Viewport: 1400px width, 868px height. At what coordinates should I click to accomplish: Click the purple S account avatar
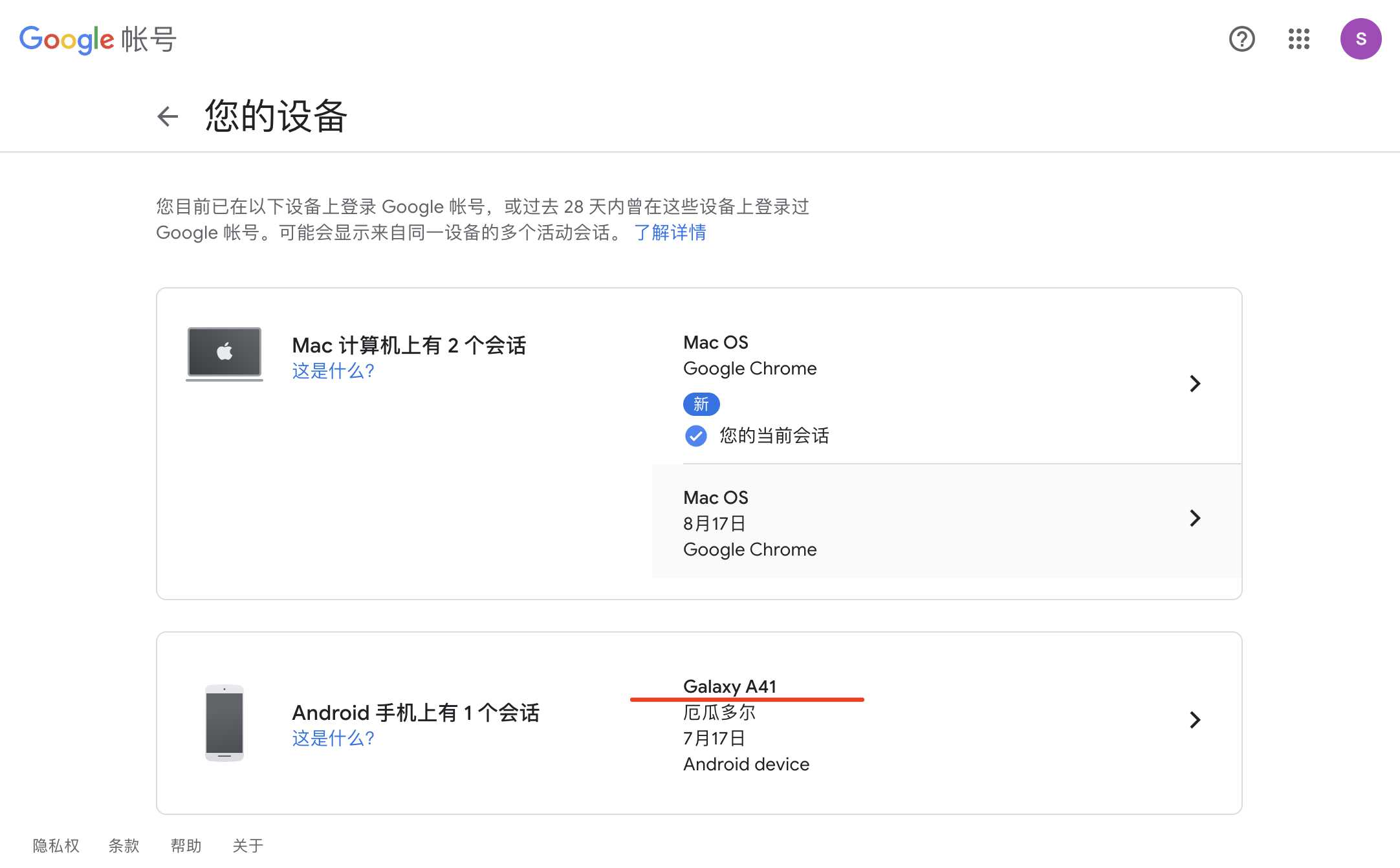1361,39
